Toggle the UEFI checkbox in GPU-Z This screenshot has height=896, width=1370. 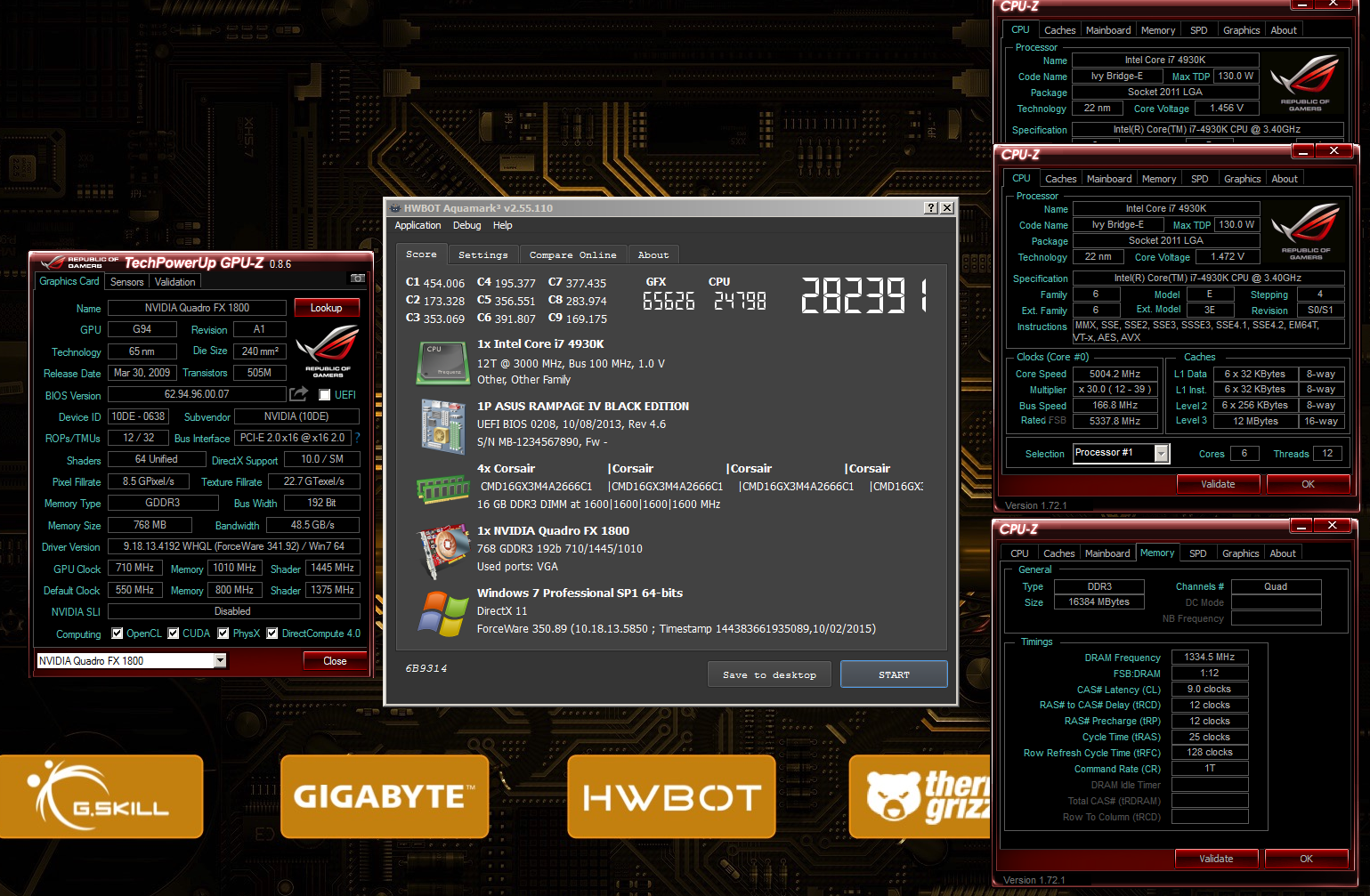[x=325, y=395]
